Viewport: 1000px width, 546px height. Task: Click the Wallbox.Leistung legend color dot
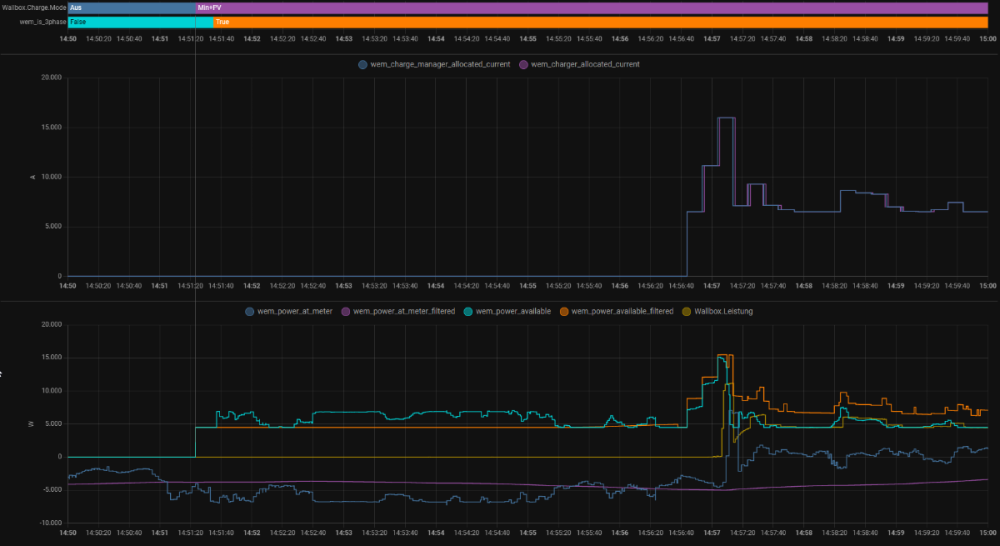(686, 311)
